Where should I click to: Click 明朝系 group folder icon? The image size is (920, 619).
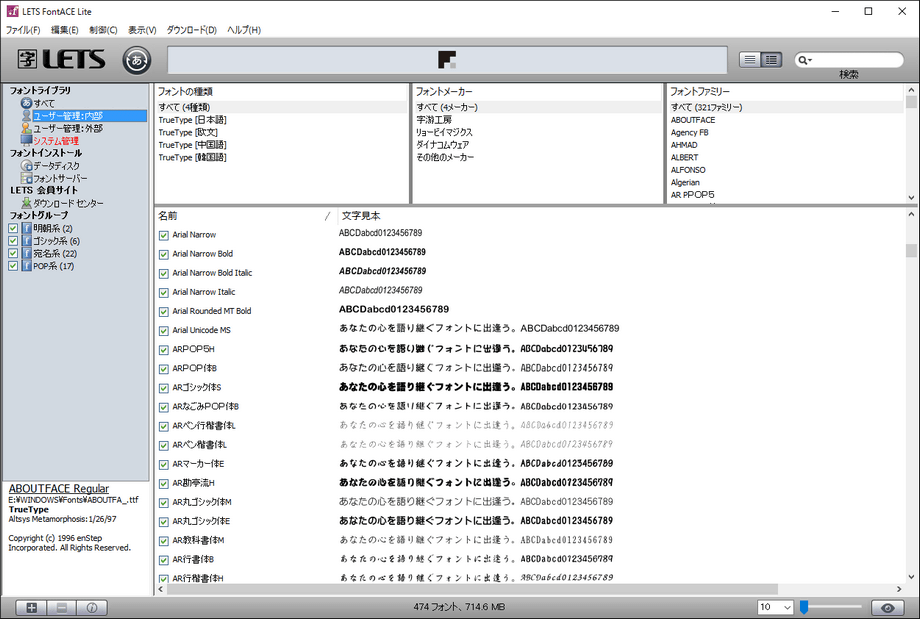point(26,228)
